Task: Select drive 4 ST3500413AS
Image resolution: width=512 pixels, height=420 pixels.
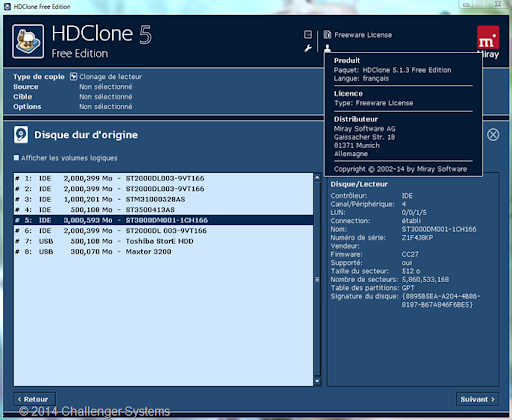Action: click(163, 210)
